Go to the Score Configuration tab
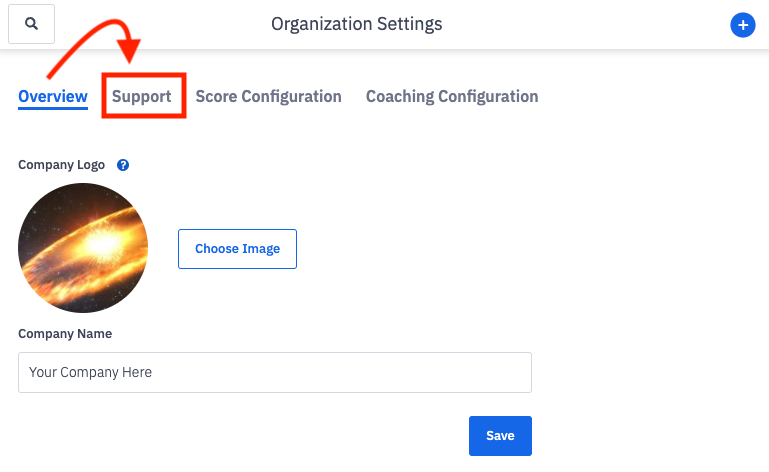This screenshot has height=472, width=769. [268, 97]
